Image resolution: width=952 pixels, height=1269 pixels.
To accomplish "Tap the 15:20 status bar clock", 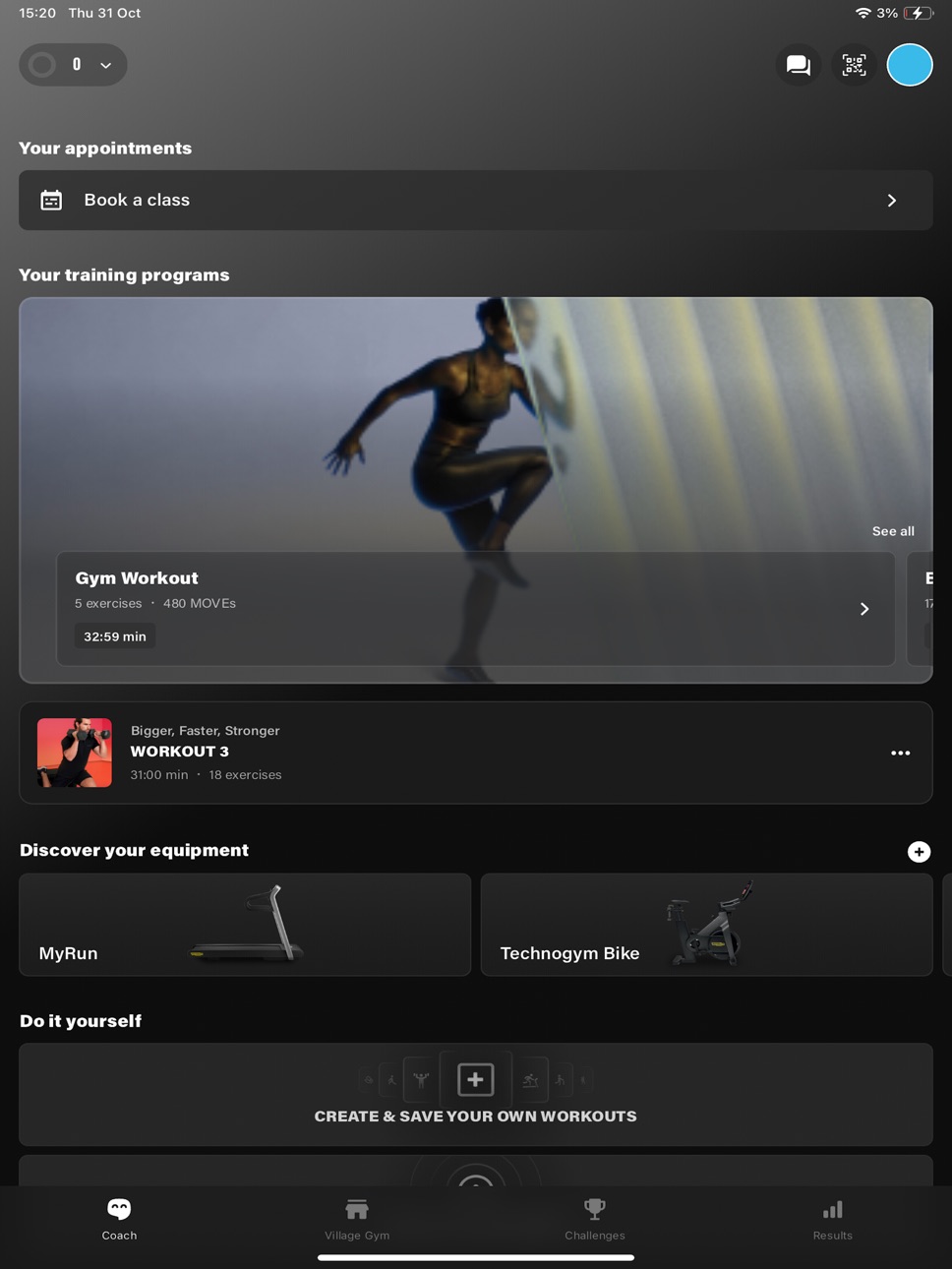I will [37, 13].
